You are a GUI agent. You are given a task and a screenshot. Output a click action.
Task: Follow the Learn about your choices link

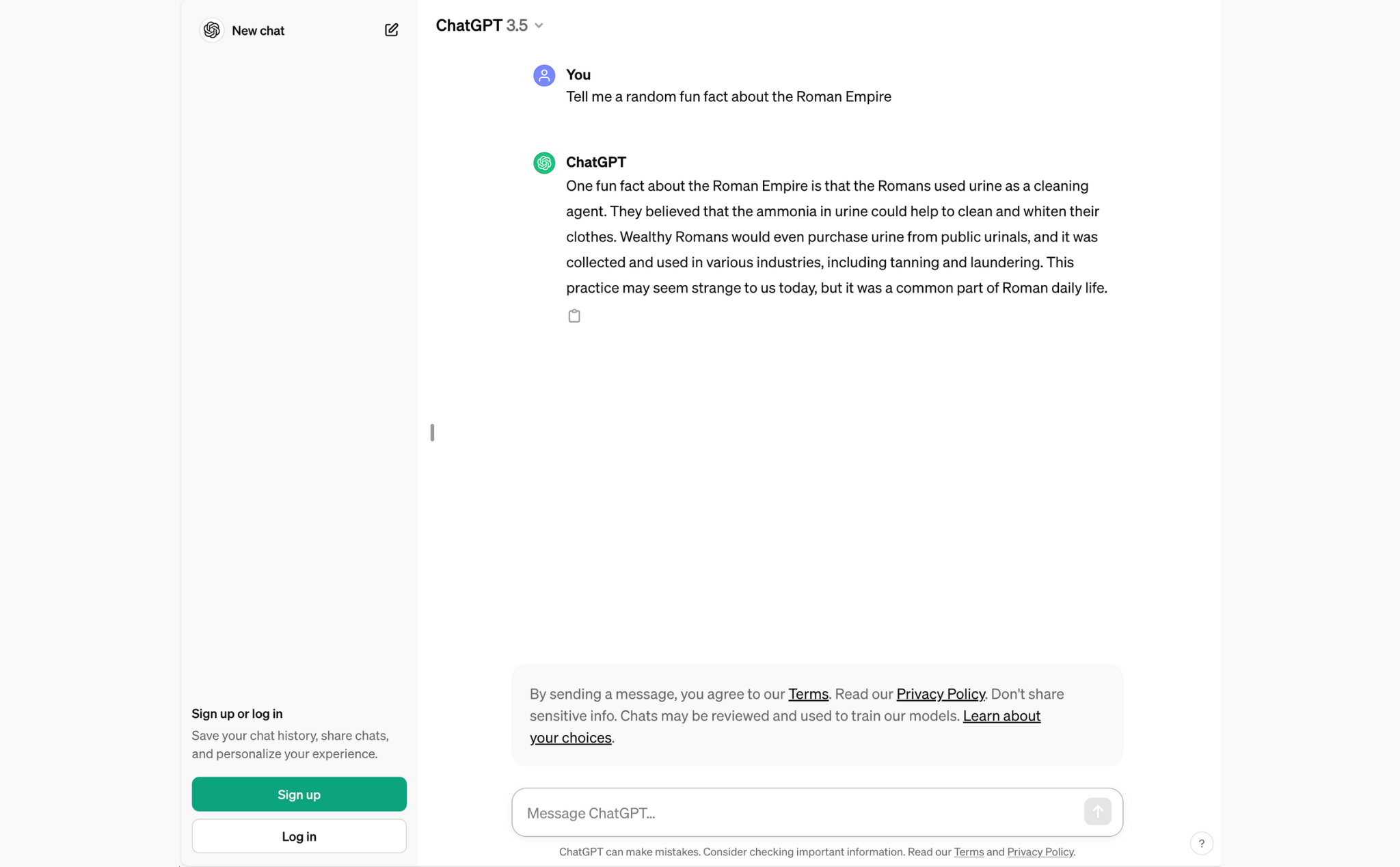coord(785,727)
